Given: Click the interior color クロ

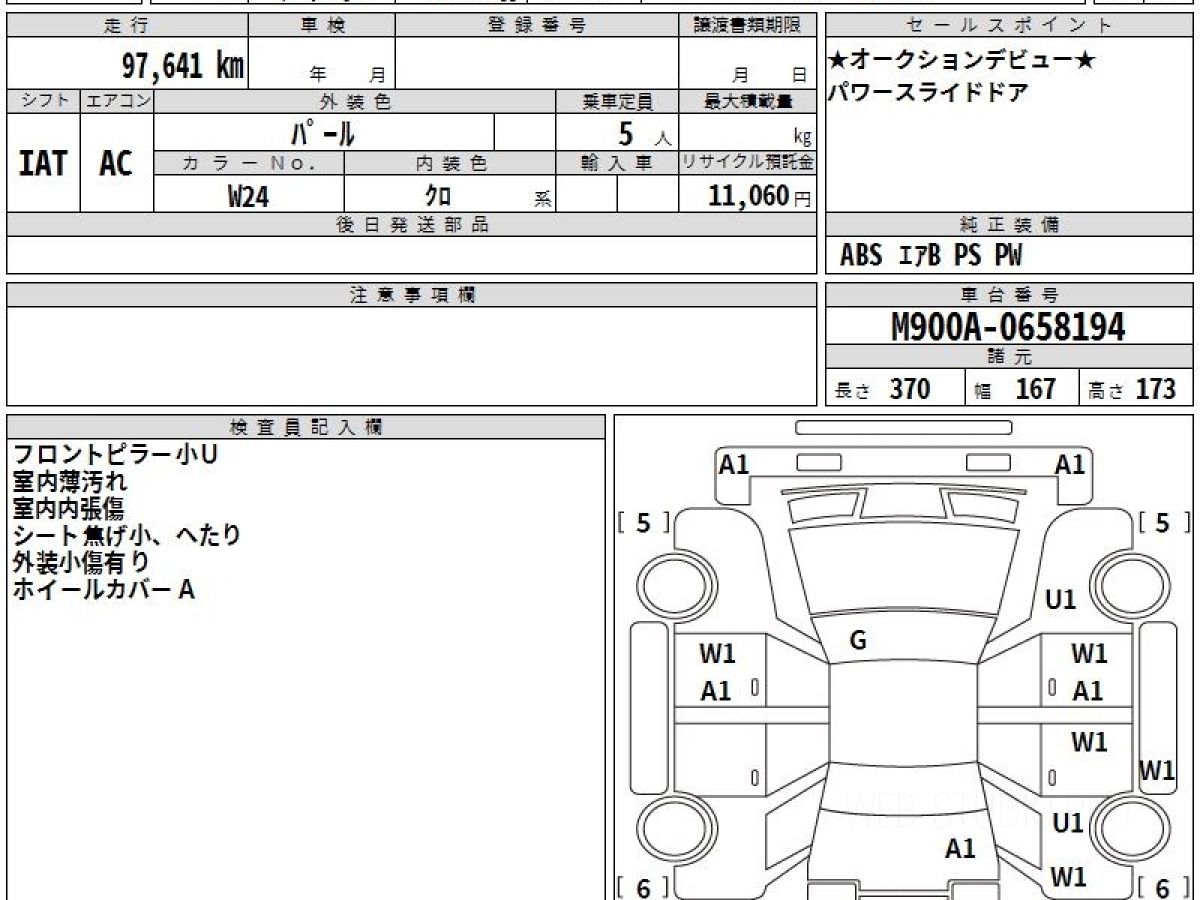Looking at the screenshot, I should (x=438, y=197).
